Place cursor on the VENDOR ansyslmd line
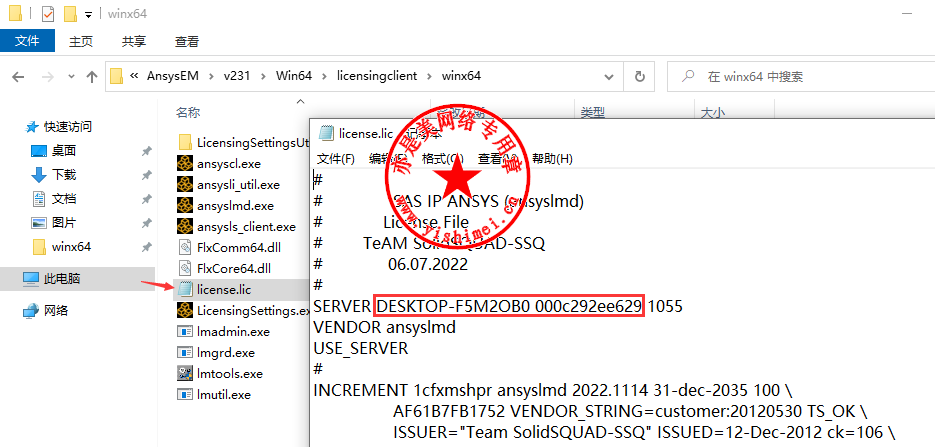This screenshot has width=935, height=447. tap(385, 327)
